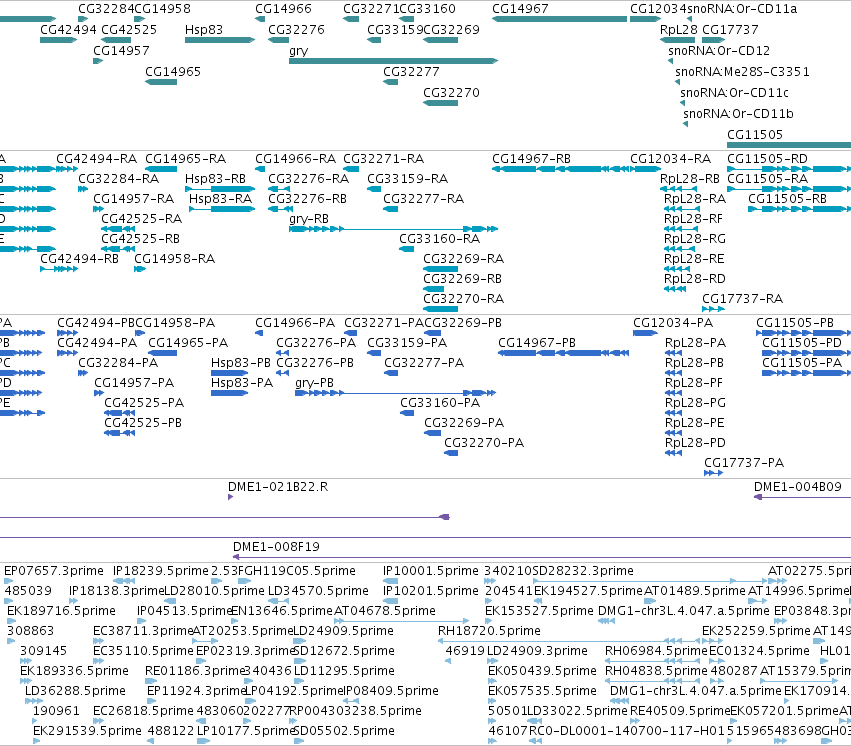The width and height of the screenshot is (851, 746).
Task: Select the EK057535.5prime EST label
Action: (x=542, y=691)
